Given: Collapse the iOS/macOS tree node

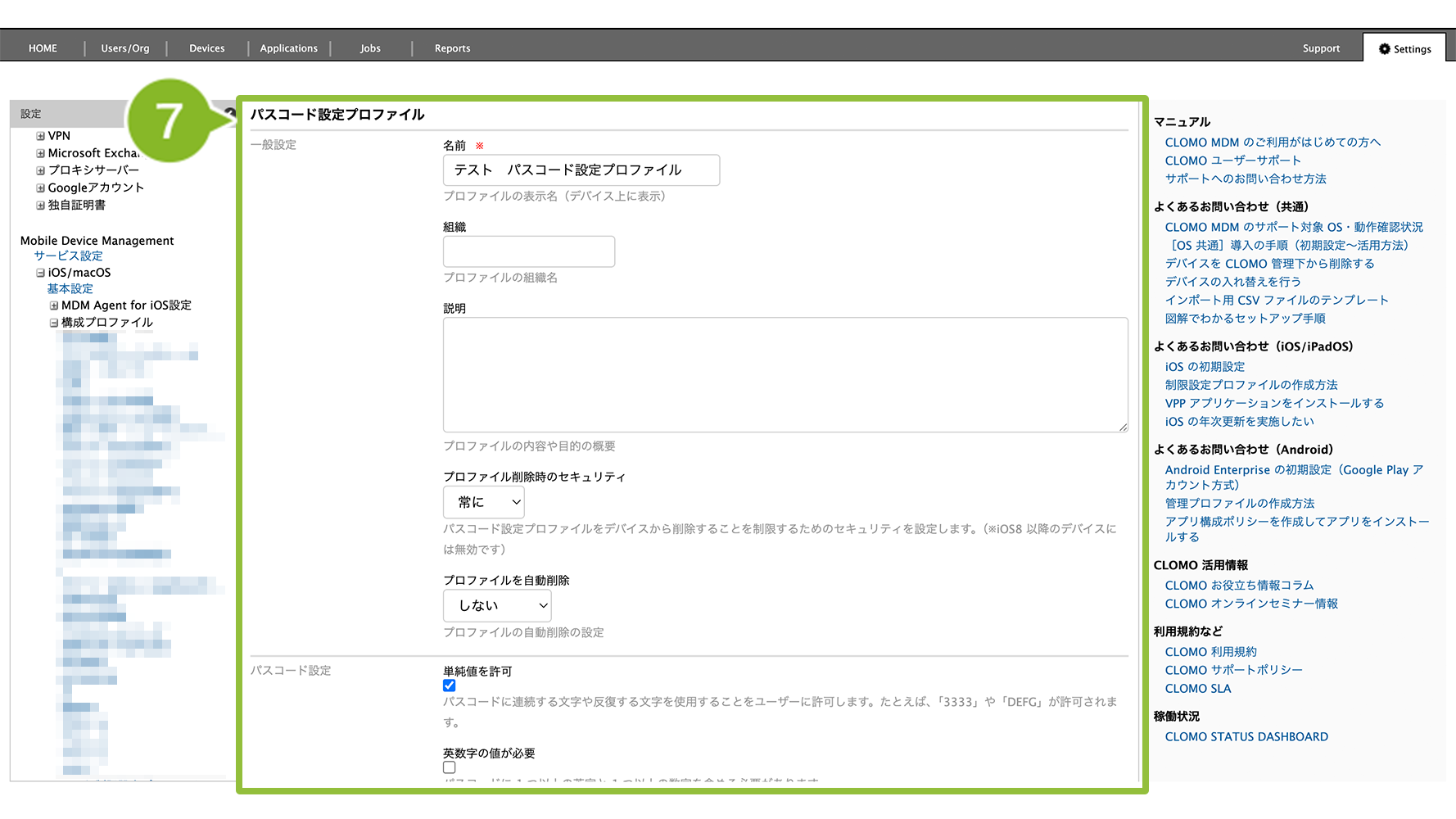Looking at the screenshot, I should pyautogui.click(x=40, y=273).
